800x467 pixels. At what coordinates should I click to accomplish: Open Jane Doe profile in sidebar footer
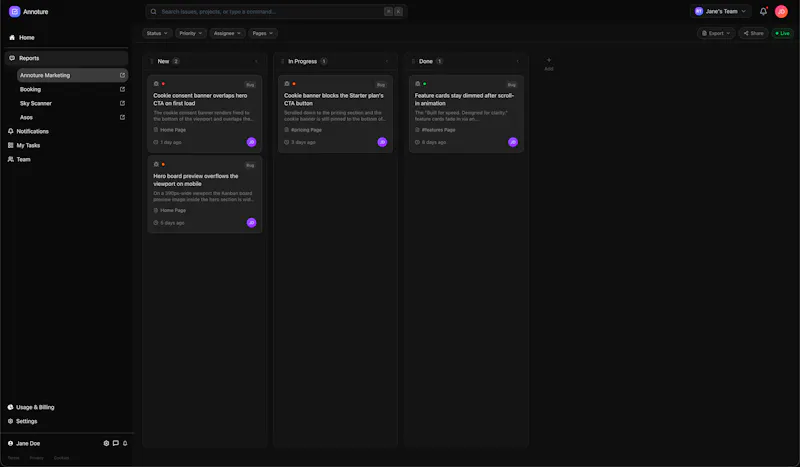click(24, 444)
